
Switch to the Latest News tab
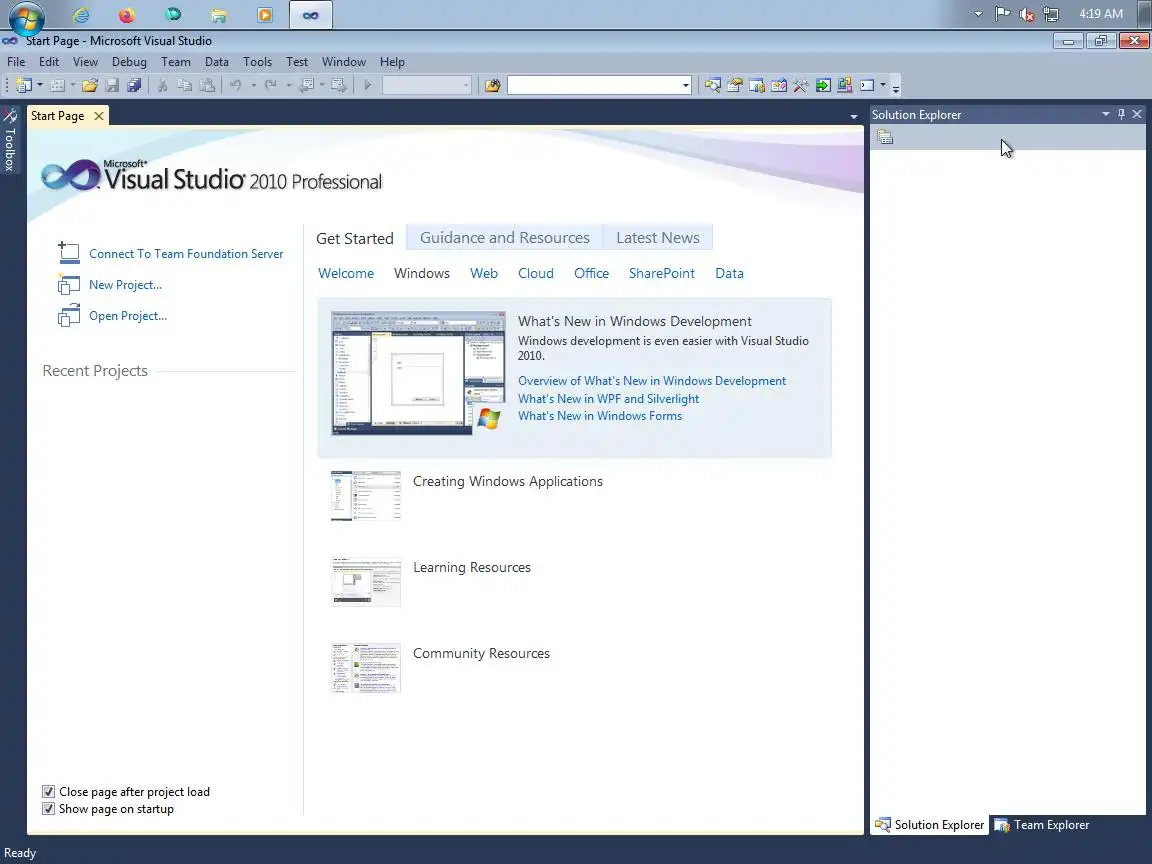click(x=658, y=237)
